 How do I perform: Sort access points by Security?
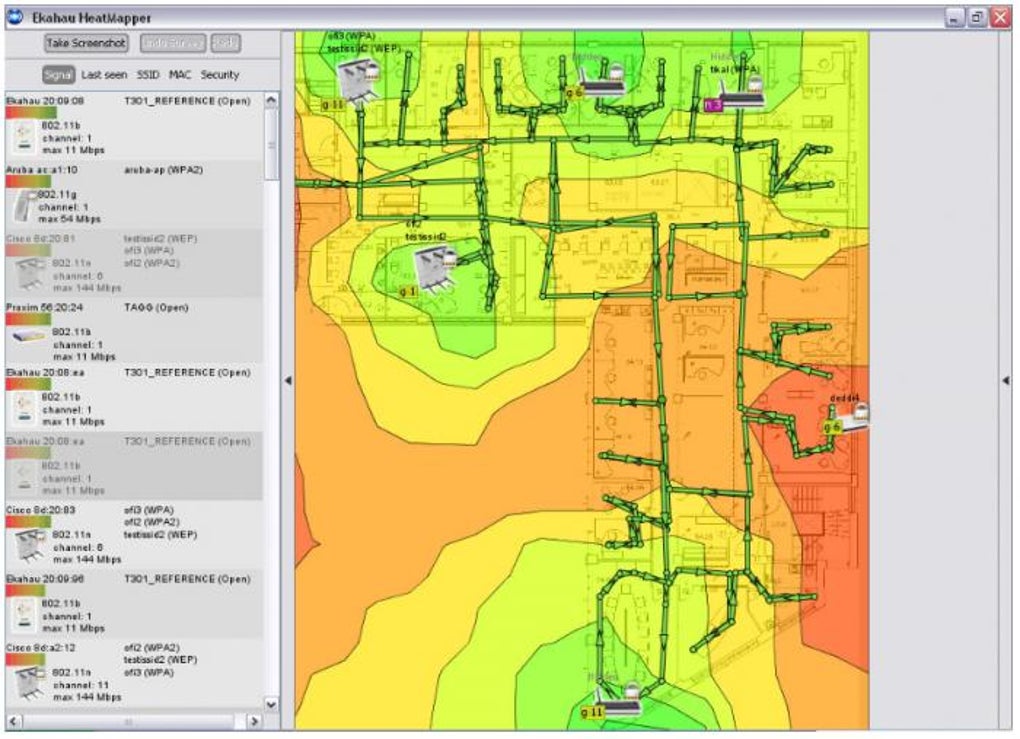coord(220,75)
